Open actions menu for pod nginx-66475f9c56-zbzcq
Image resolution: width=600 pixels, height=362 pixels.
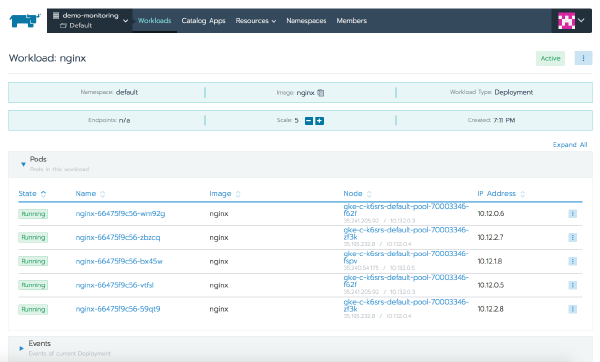[x=572, y=237]
